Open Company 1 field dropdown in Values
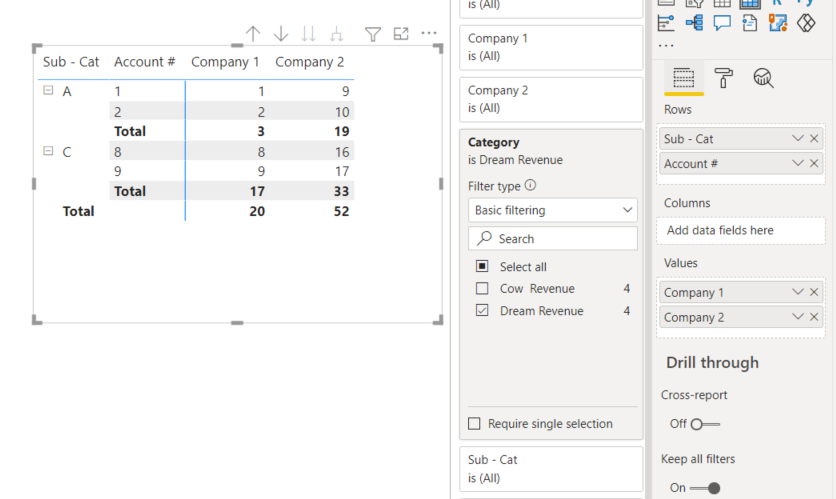 [798, 292]
